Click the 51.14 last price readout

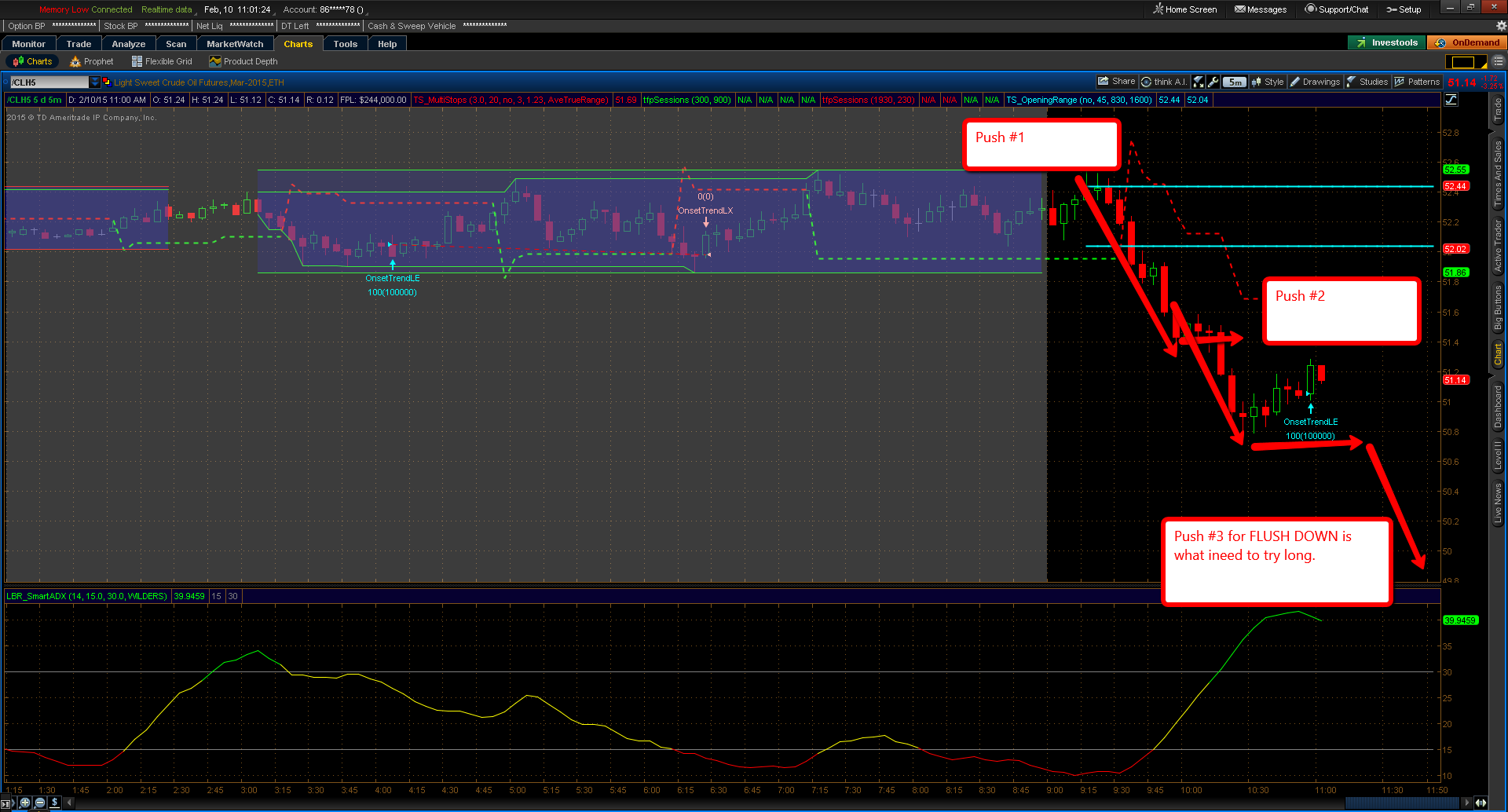(1462, 82)
